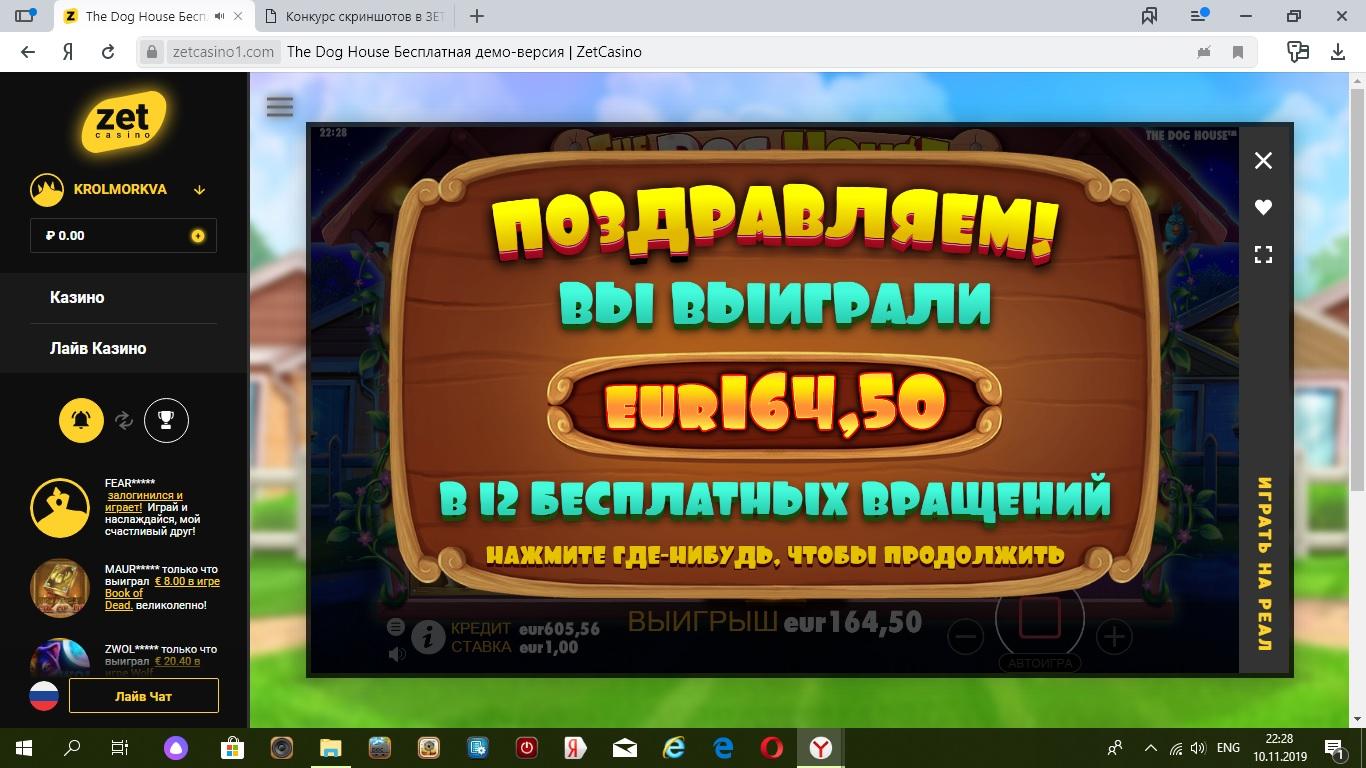Reload the current page
This screenshot has width=1366, height=768.
108,52
